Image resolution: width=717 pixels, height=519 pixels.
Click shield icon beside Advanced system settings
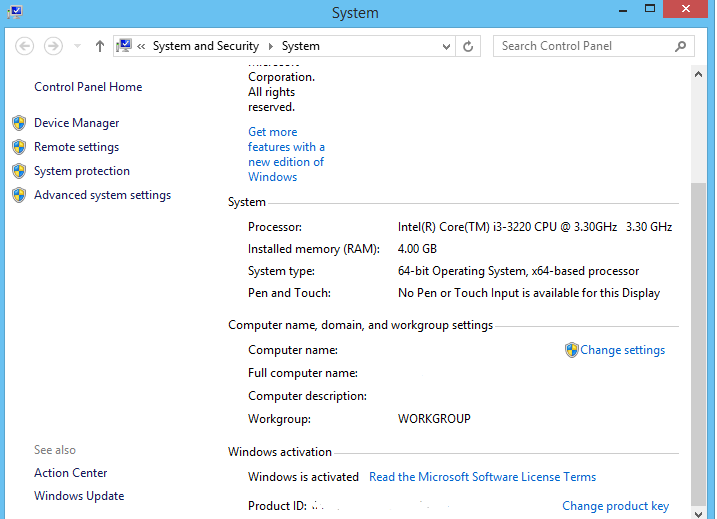click(19, 195)
